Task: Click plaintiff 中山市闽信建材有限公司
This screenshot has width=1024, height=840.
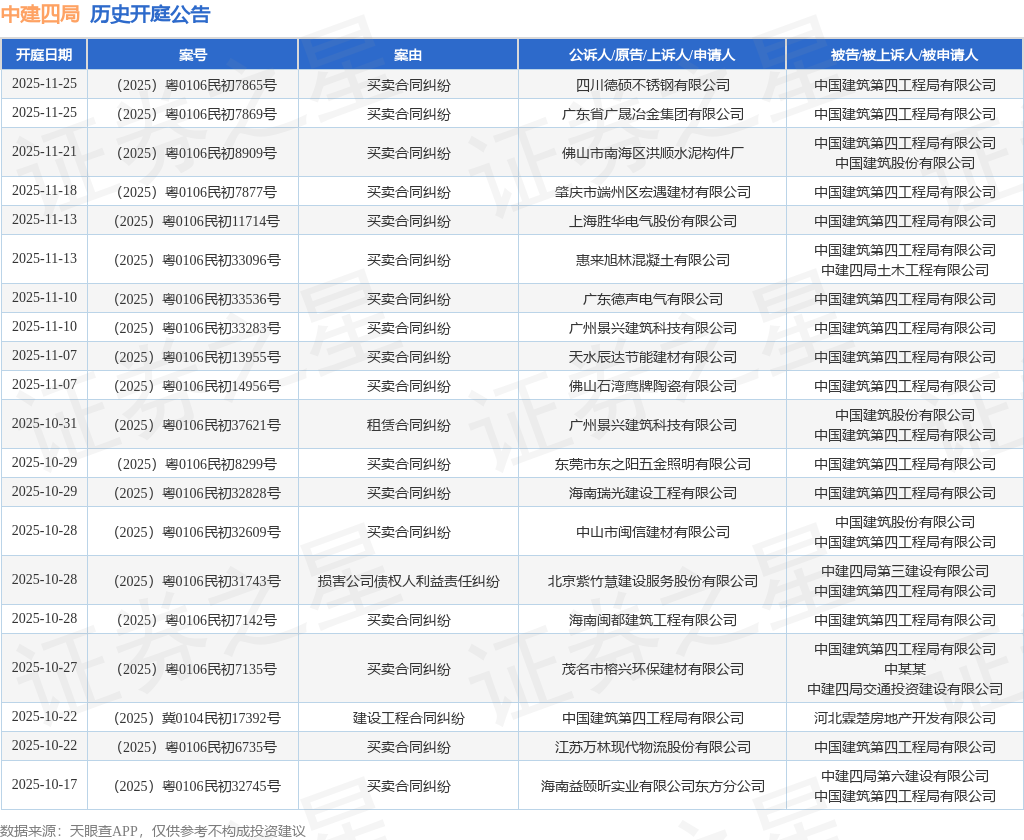Action: click(653, 532)
